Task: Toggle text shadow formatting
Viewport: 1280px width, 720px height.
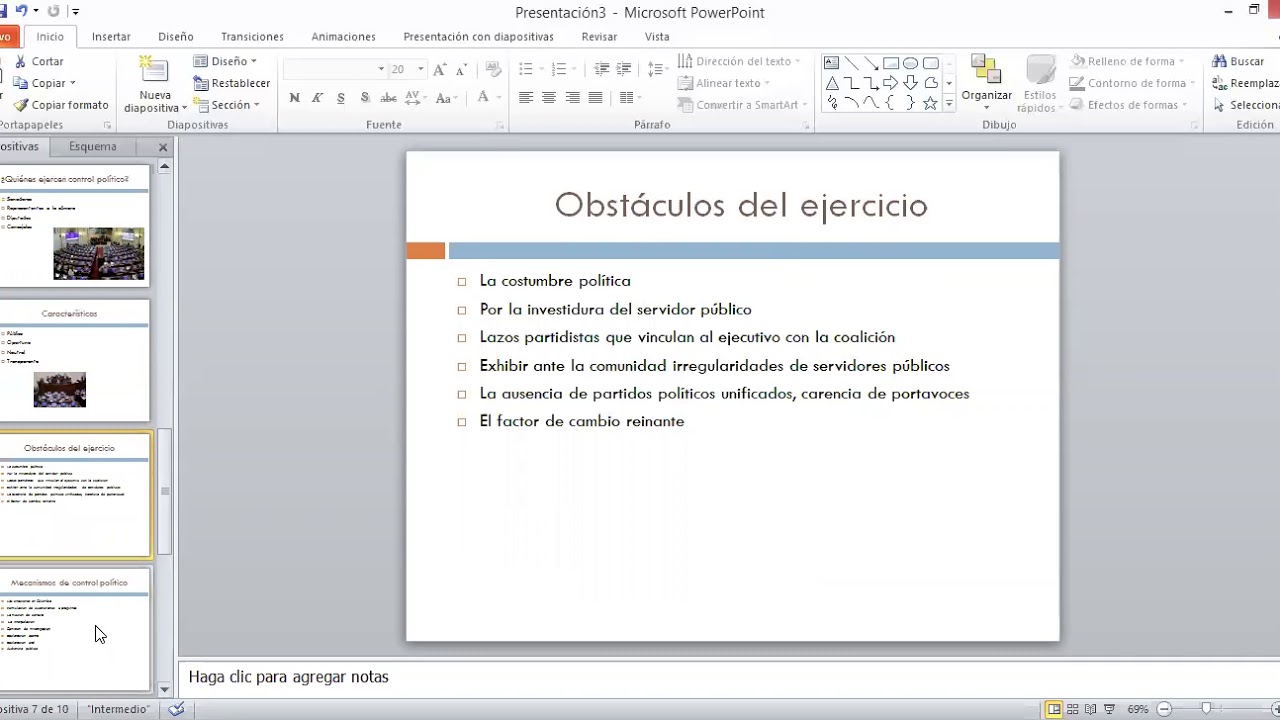Action: click(x=365, y=98)
